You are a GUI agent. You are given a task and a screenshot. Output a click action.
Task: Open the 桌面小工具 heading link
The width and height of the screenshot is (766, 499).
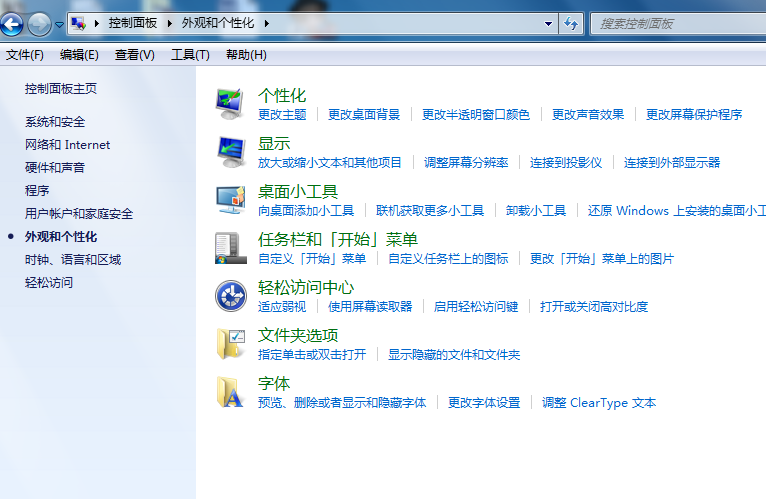click(x=298, y=192)
